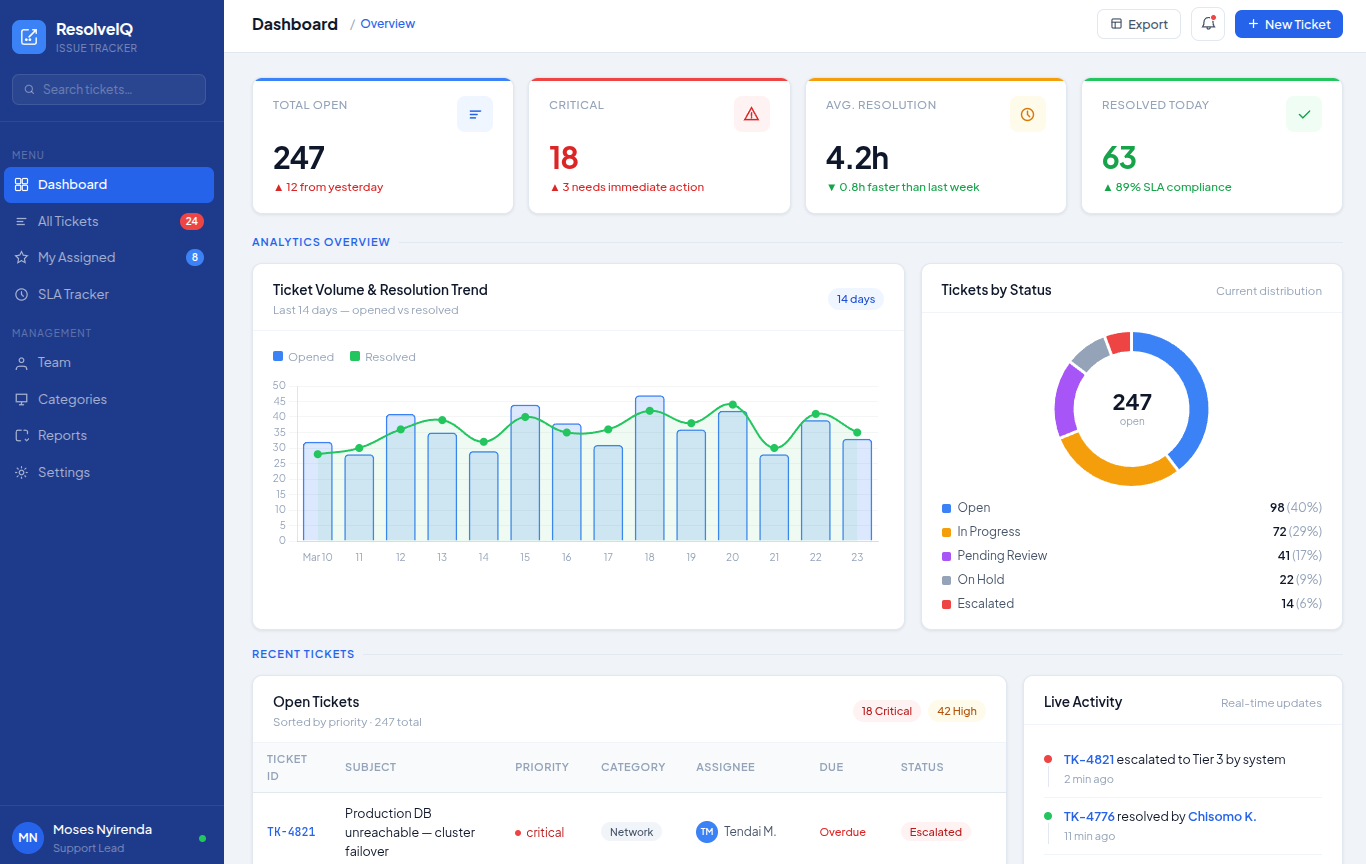Image resolution: width=1366 pixels, height=864 pixels.
Task: Open the notifications bell
Action: coord(1208,24)
